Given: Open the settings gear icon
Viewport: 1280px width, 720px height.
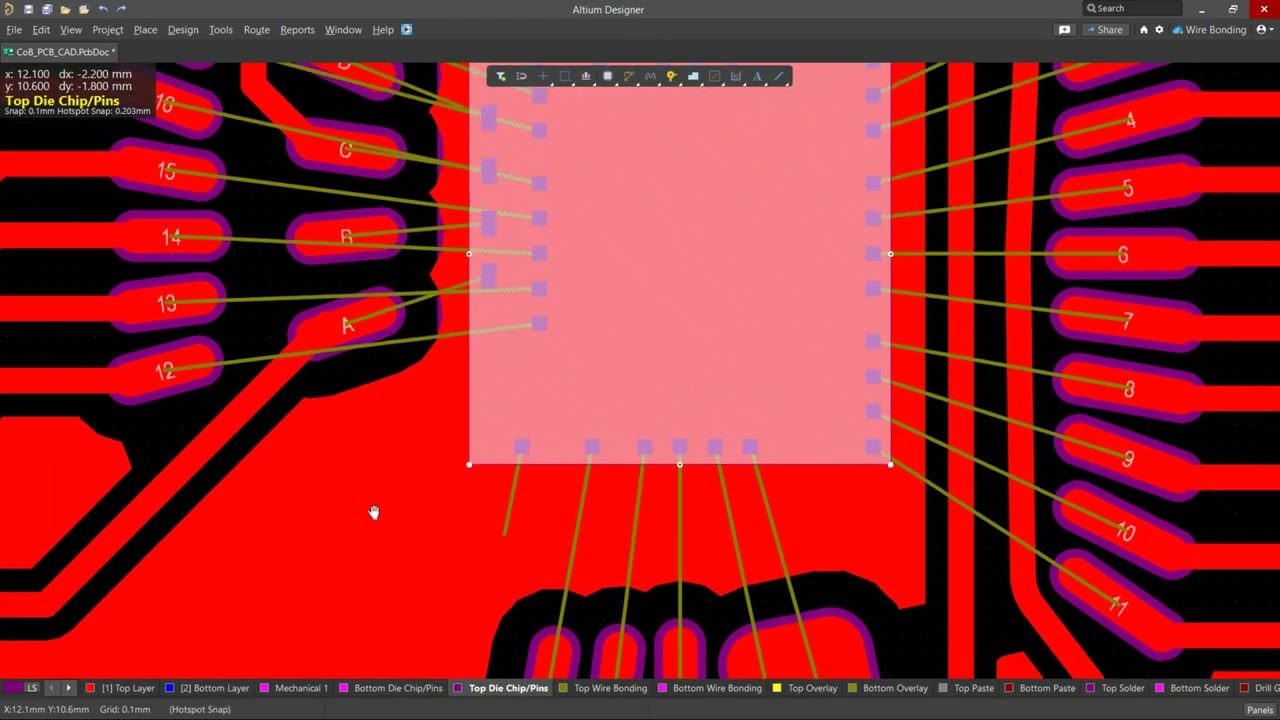Looking at the screenshot, I should click(1159, 30).
